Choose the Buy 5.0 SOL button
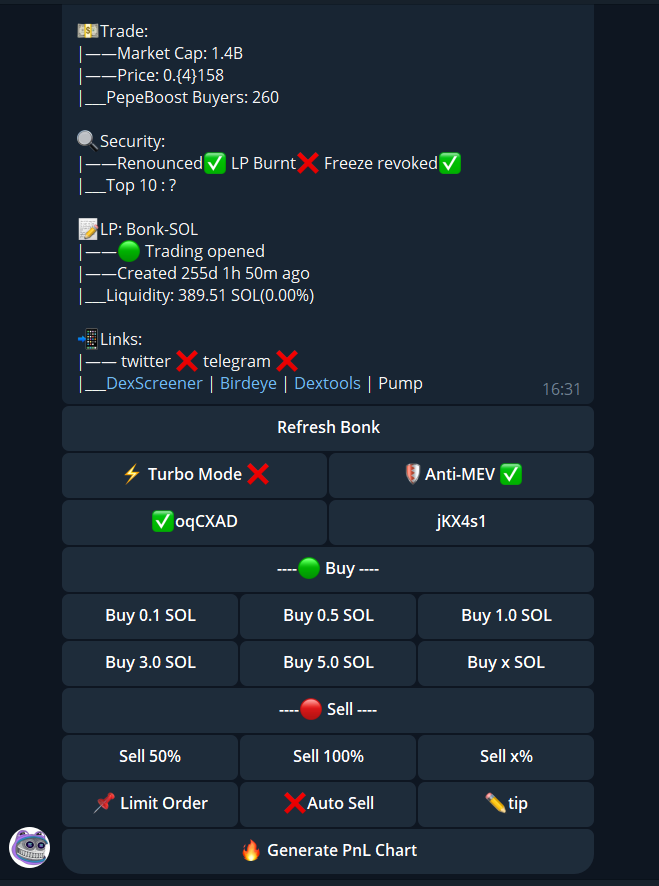This screenshot has width=659, height=886. pos(328,663)
